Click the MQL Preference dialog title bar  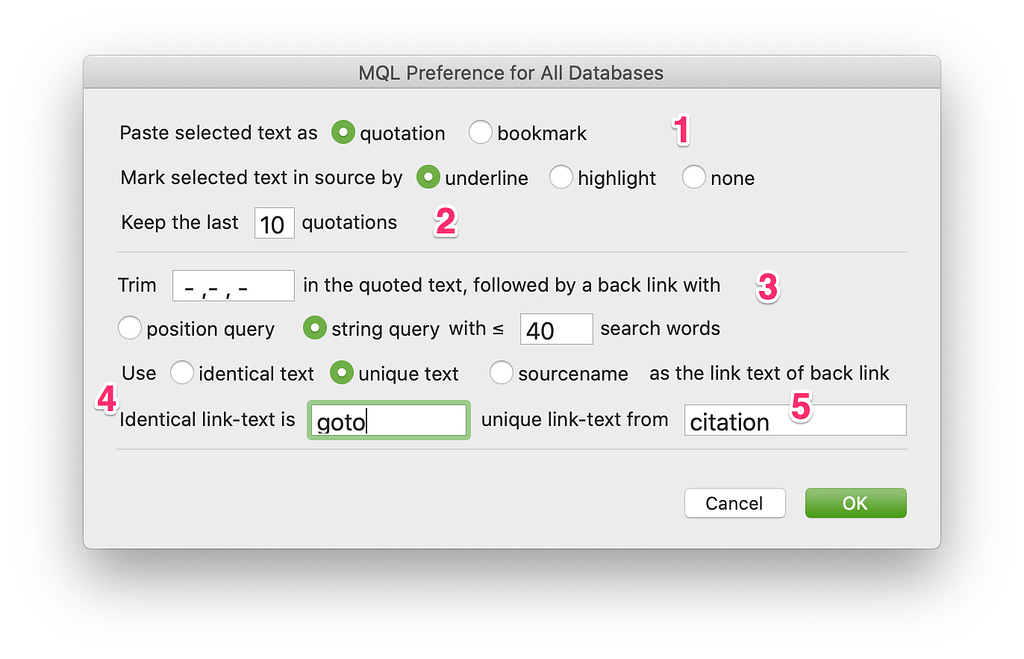511,72
